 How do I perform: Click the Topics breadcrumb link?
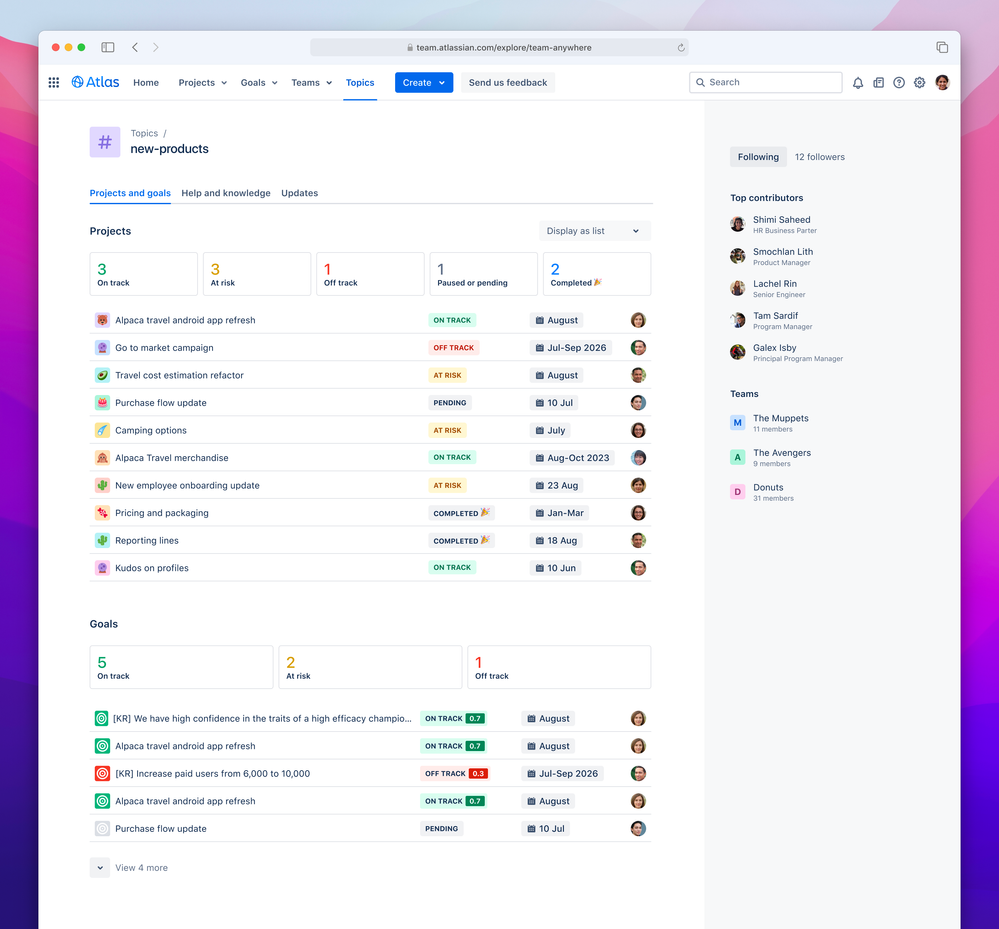click(x=144, y=133)
